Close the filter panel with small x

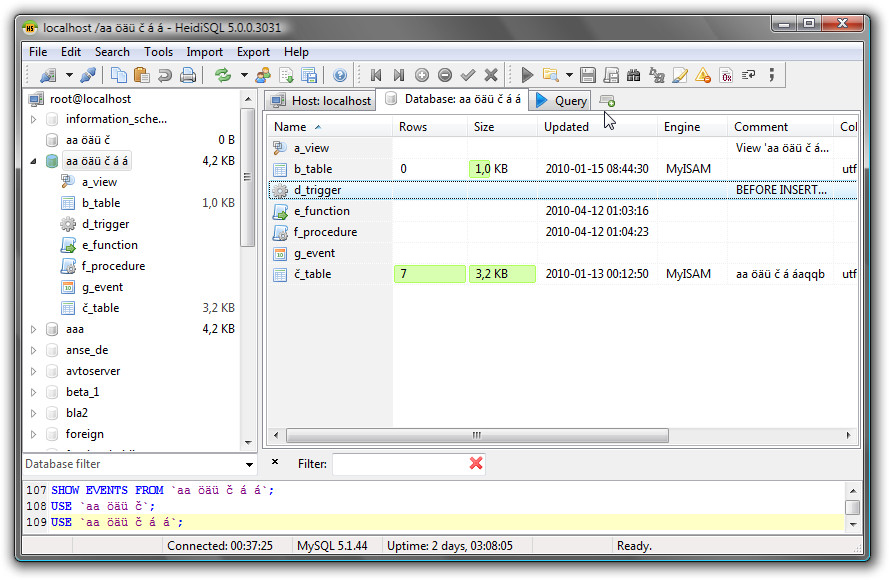[275, 462]
